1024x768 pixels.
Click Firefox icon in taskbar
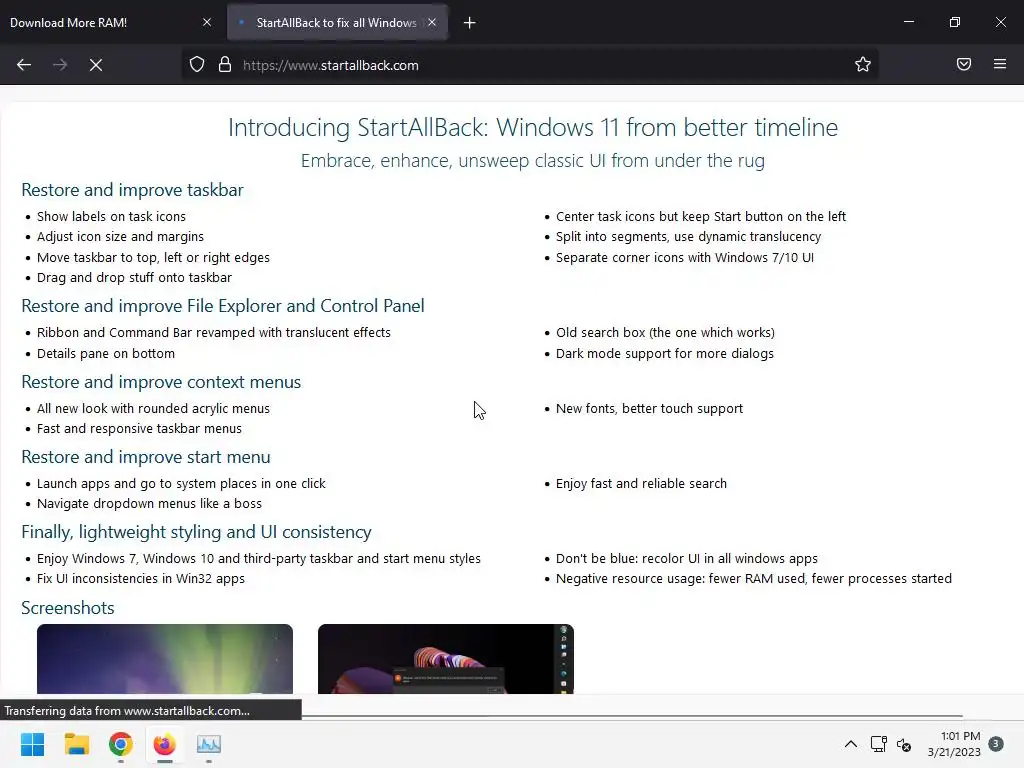click(165, 744)
